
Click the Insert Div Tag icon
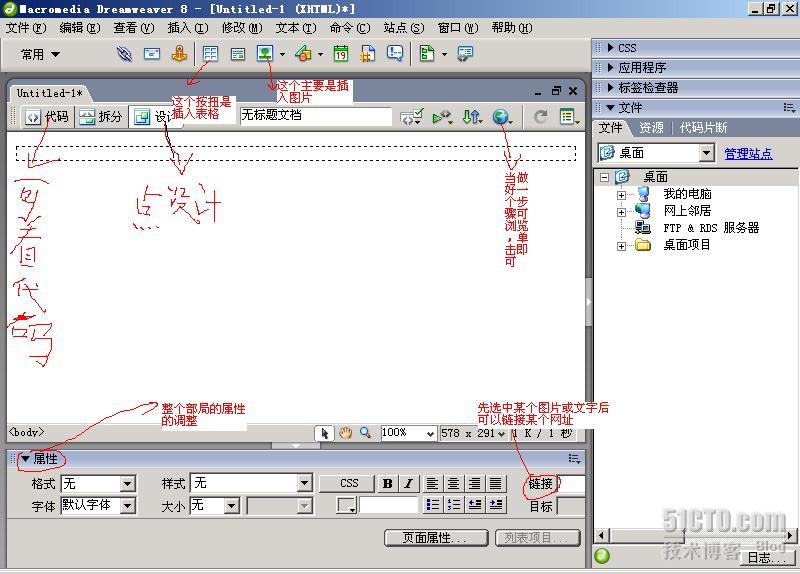click(238, 54)
